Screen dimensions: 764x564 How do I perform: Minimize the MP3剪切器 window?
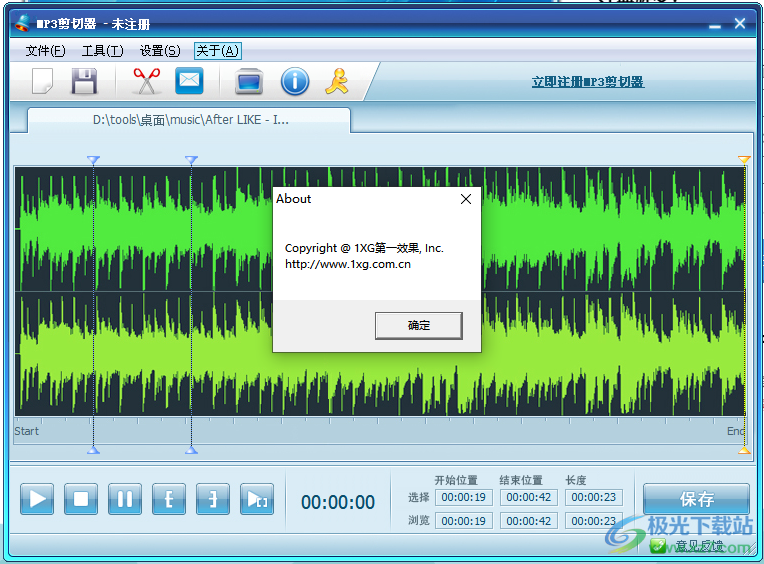point(714,26)
